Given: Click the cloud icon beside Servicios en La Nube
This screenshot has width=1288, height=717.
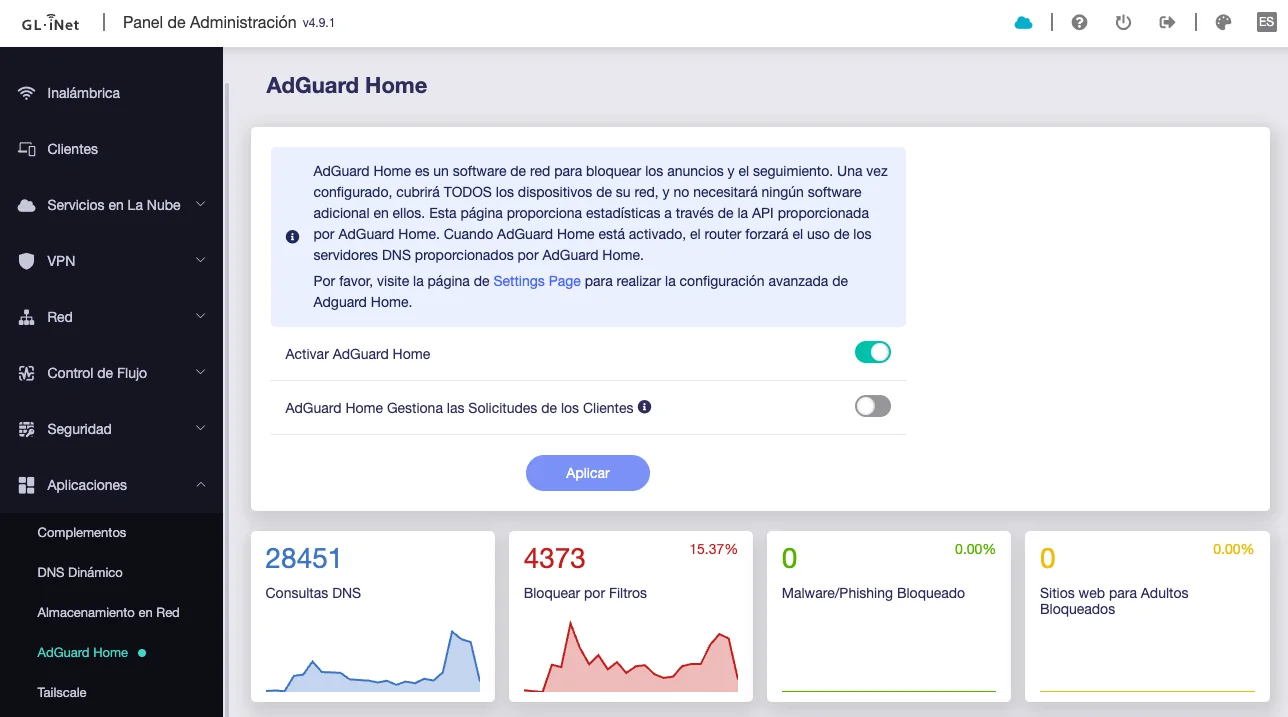Looking at the screenshot, I should pos(27,205).
